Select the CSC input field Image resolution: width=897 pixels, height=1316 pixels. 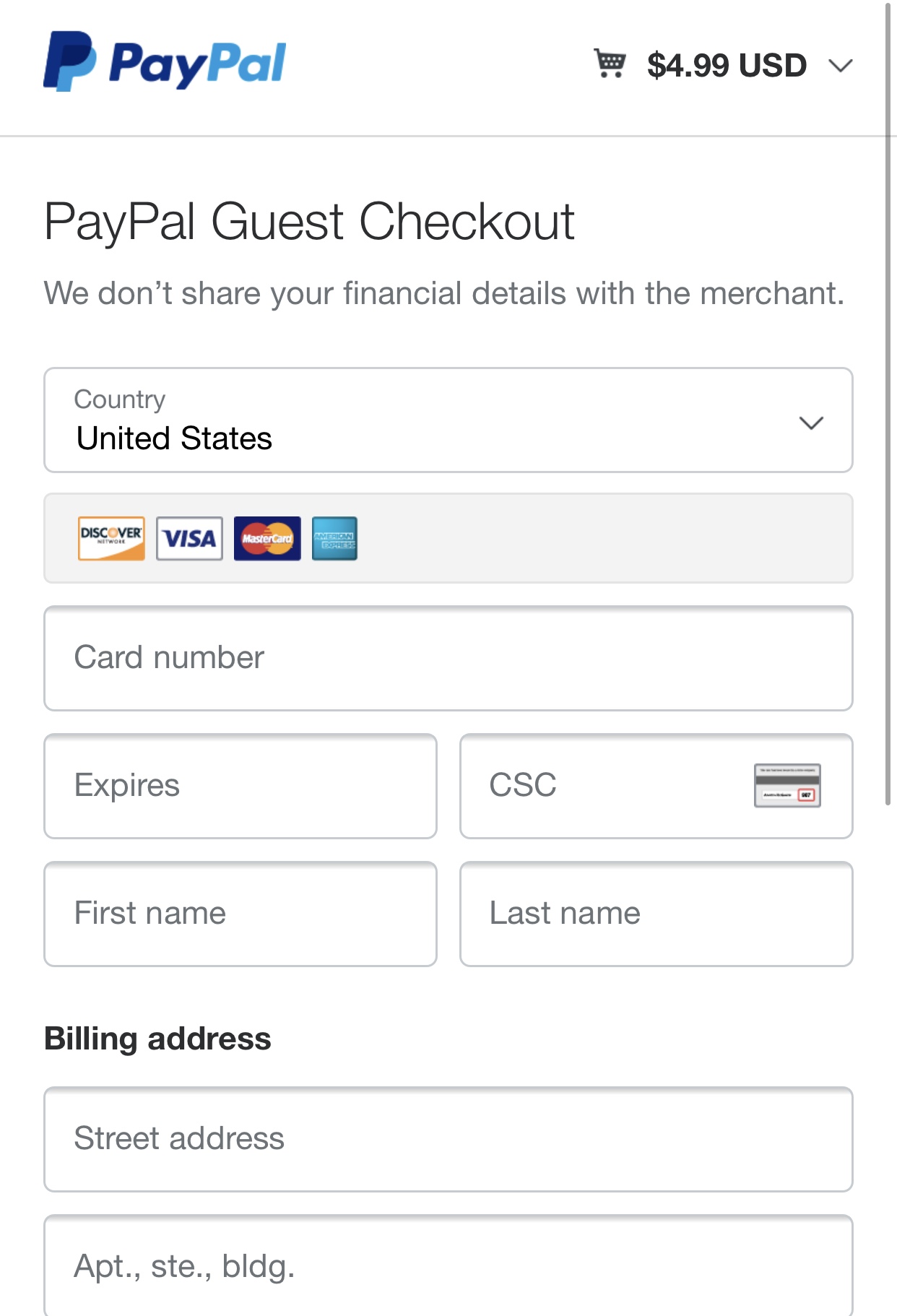656,786
